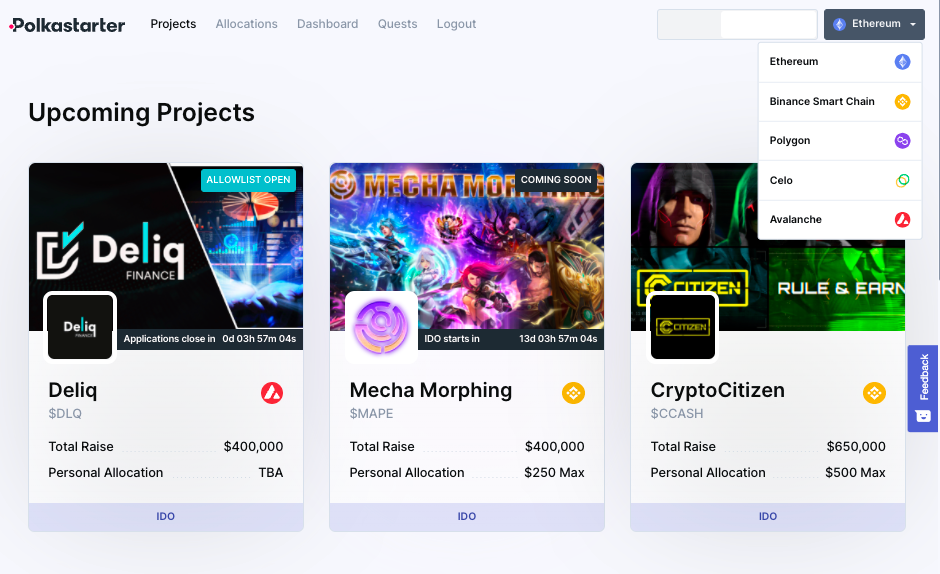Click the Binance Smart Chain yellow icon in list
940x574 pixels.
(x=902, y=101)
